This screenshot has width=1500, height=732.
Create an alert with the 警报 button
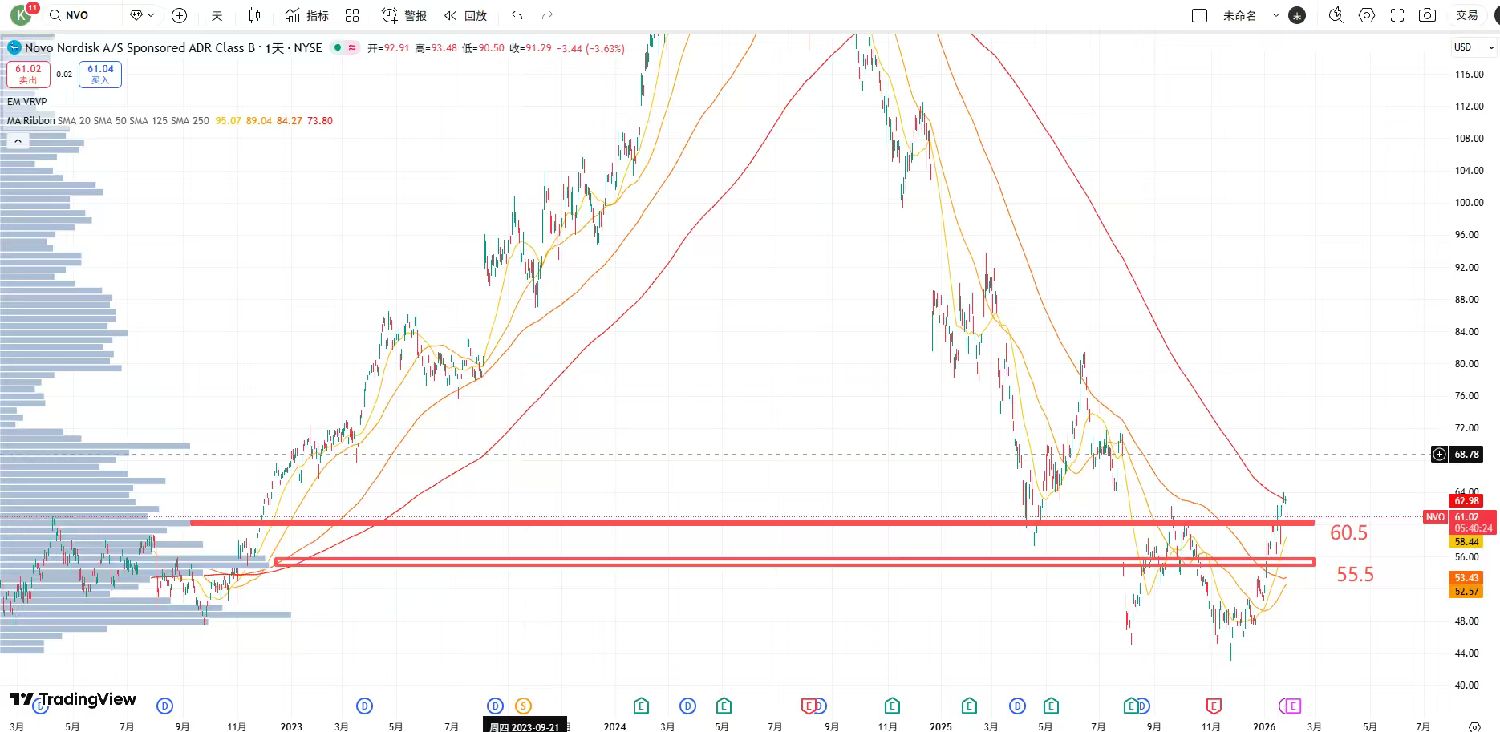click(x=405, y=15)
